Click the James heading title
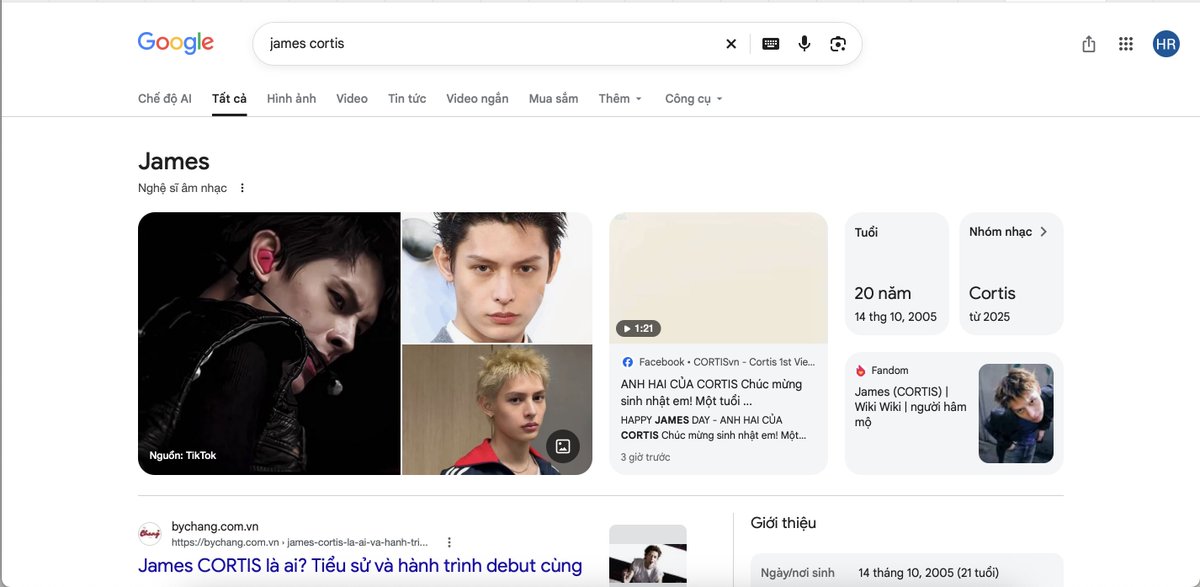Screen dimensions: 1200x587 (x=174, y=161)
